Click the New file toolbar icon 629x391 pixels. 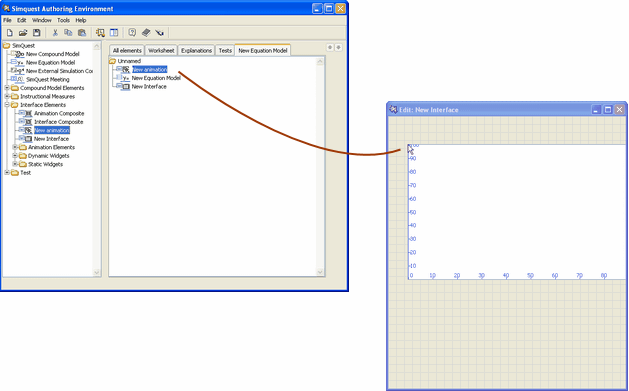tap(10, 32)
